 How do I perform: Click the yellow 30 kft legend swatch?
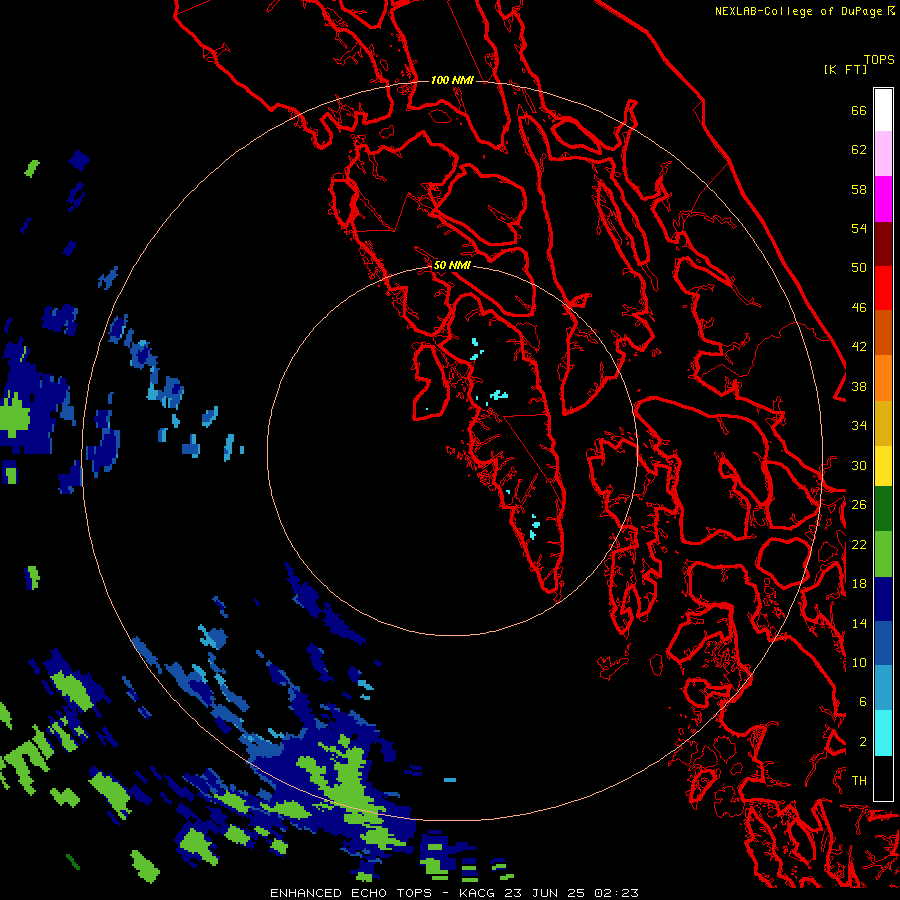point(883,465)
